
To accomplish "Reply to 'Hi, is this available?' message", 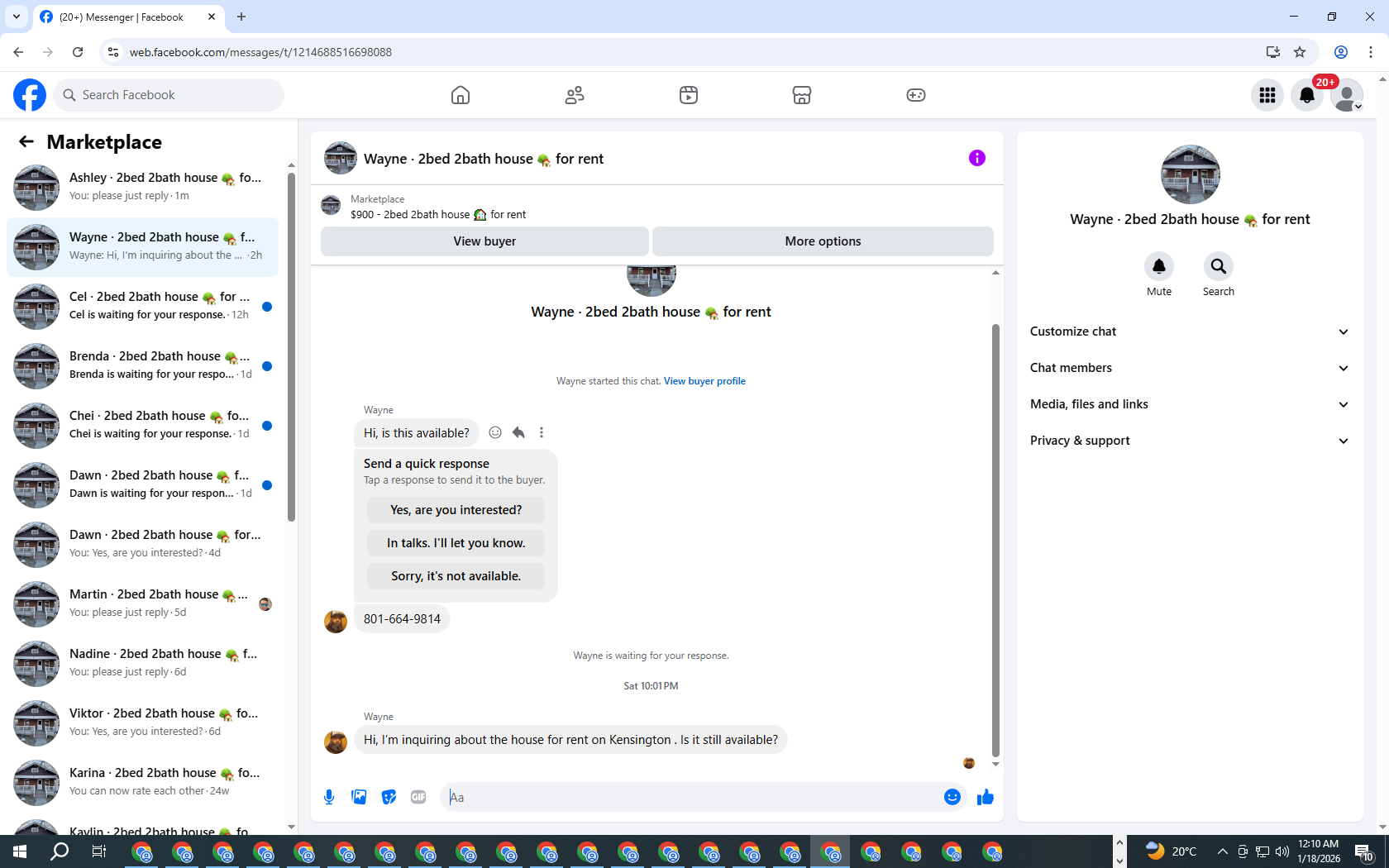I will (x=518, y=432).
